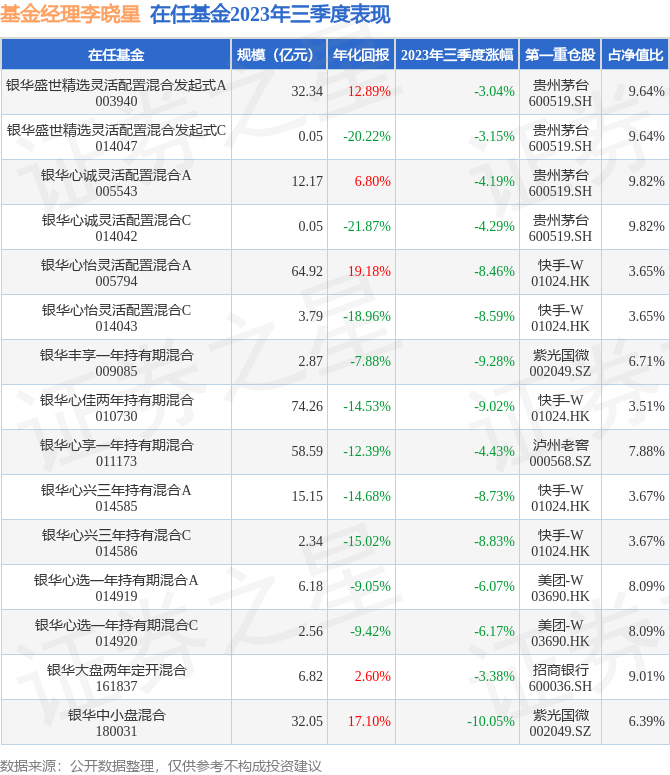Select fund 银华心怡灵活配置混合A 005794
Screen dimensions: 670x775
pyautogui.click(x=116, y=272)
